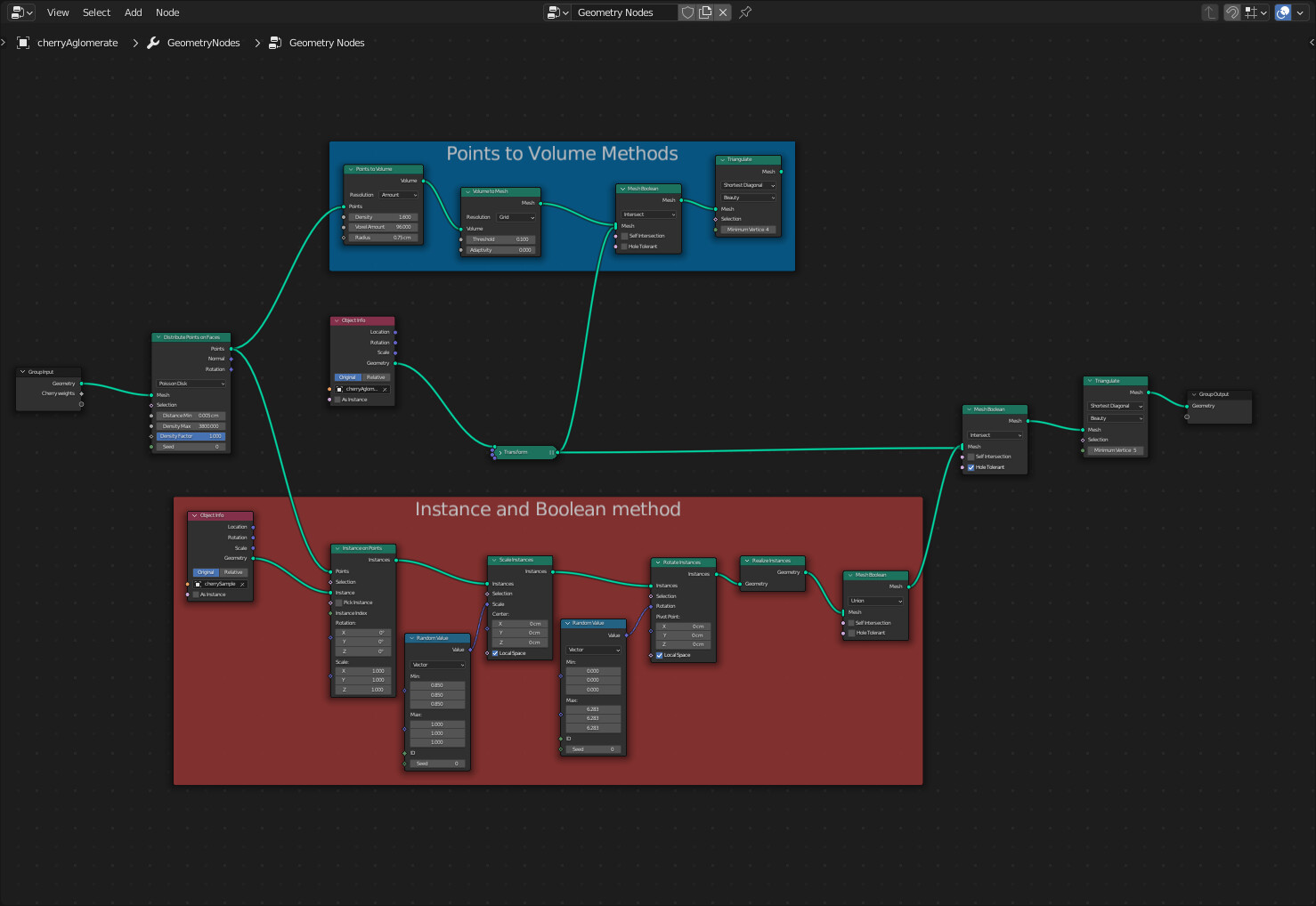Enable Pick Instance checkbox

coord(339,603)
